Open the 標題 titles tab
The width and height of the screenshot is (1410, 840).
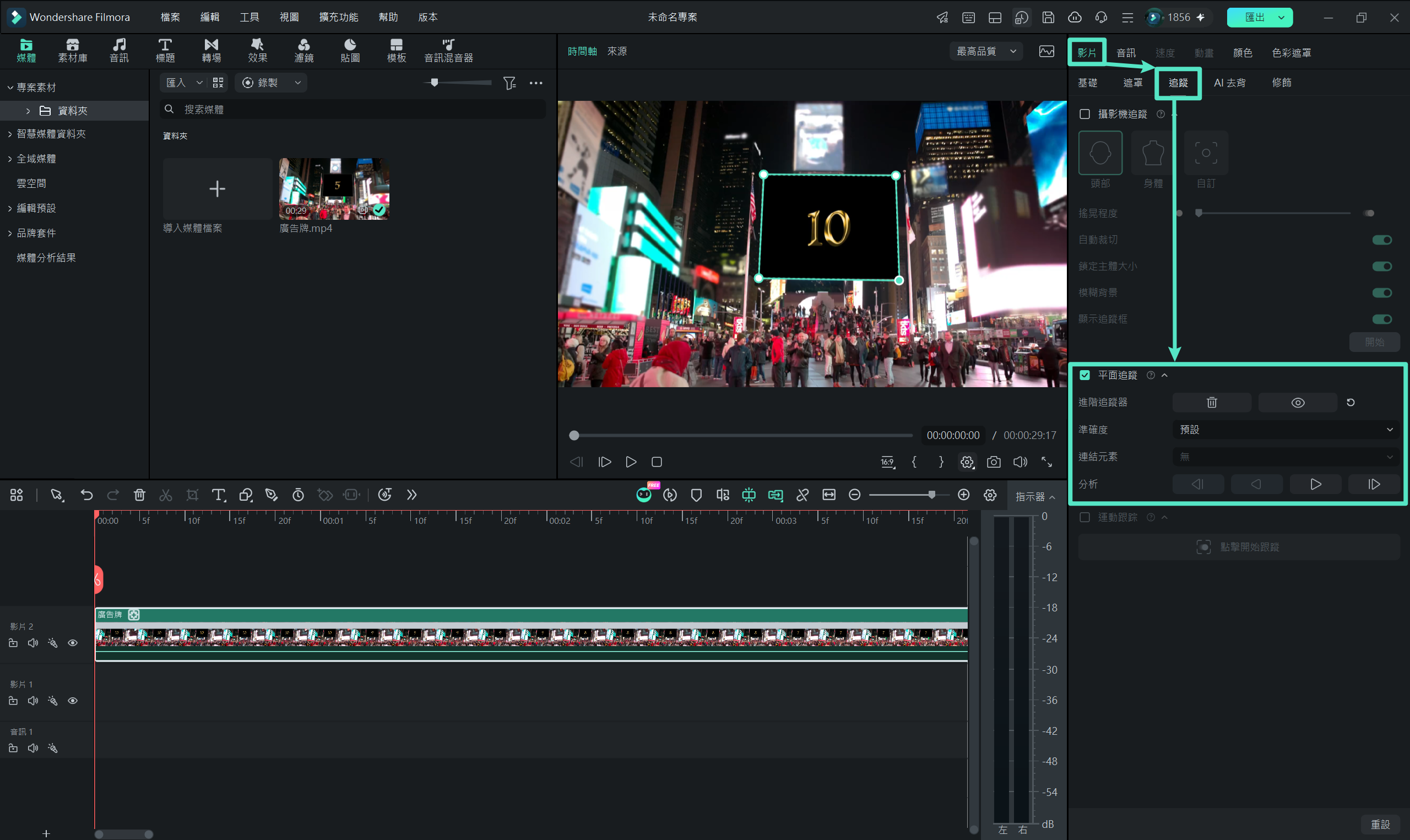[165, 50]
